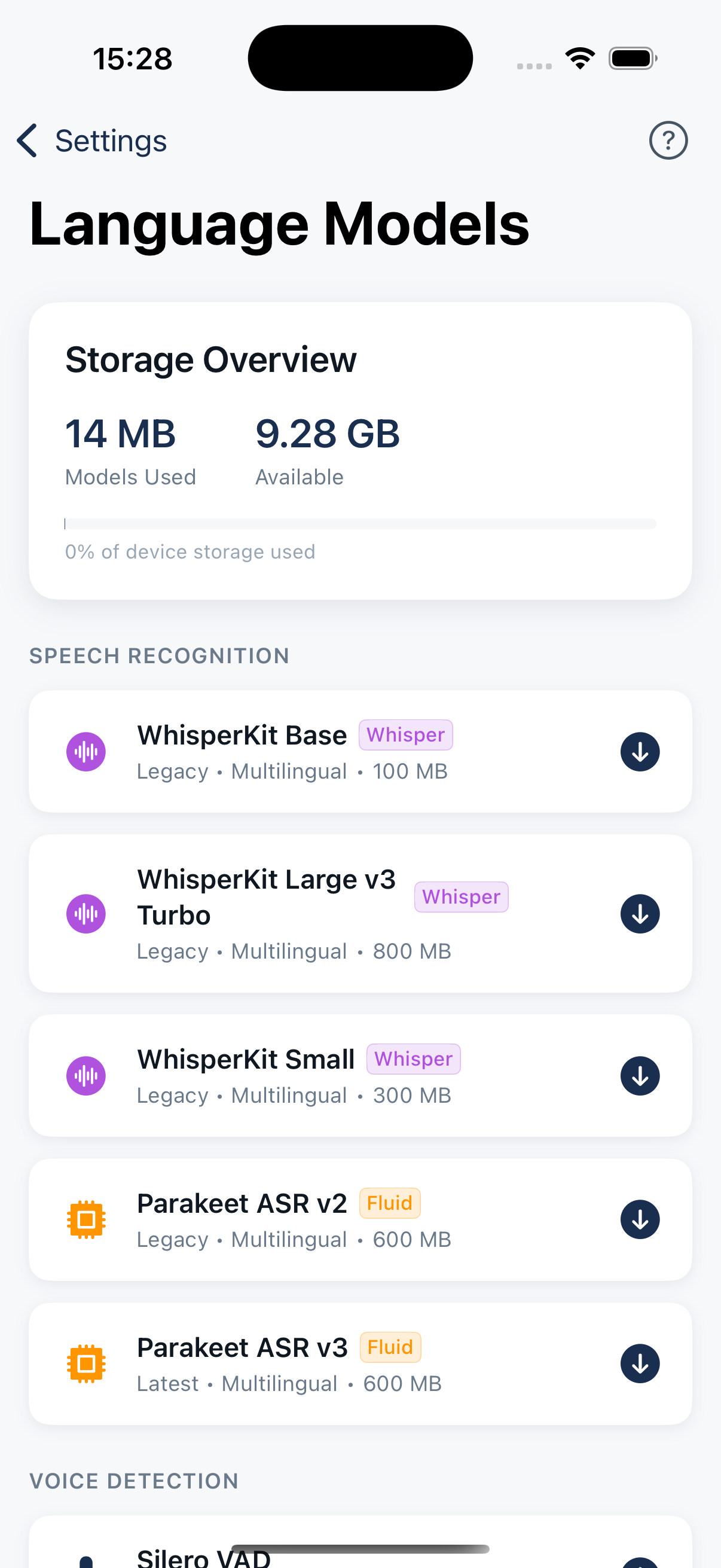721x1568 pixels.
Task: Tap the Storage Overview card heading
Action: tap(210, 360)
